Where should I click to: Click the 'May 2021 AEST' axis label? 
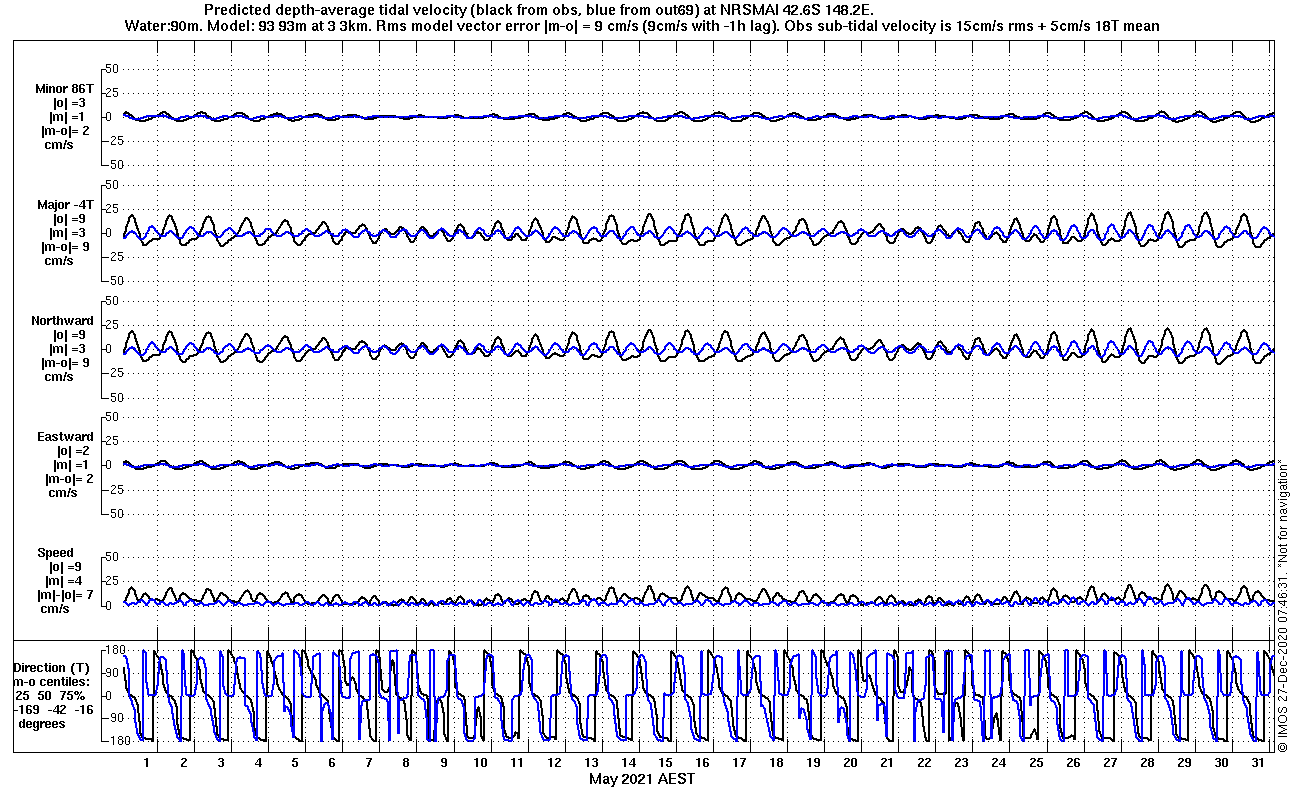pos(641,779)
